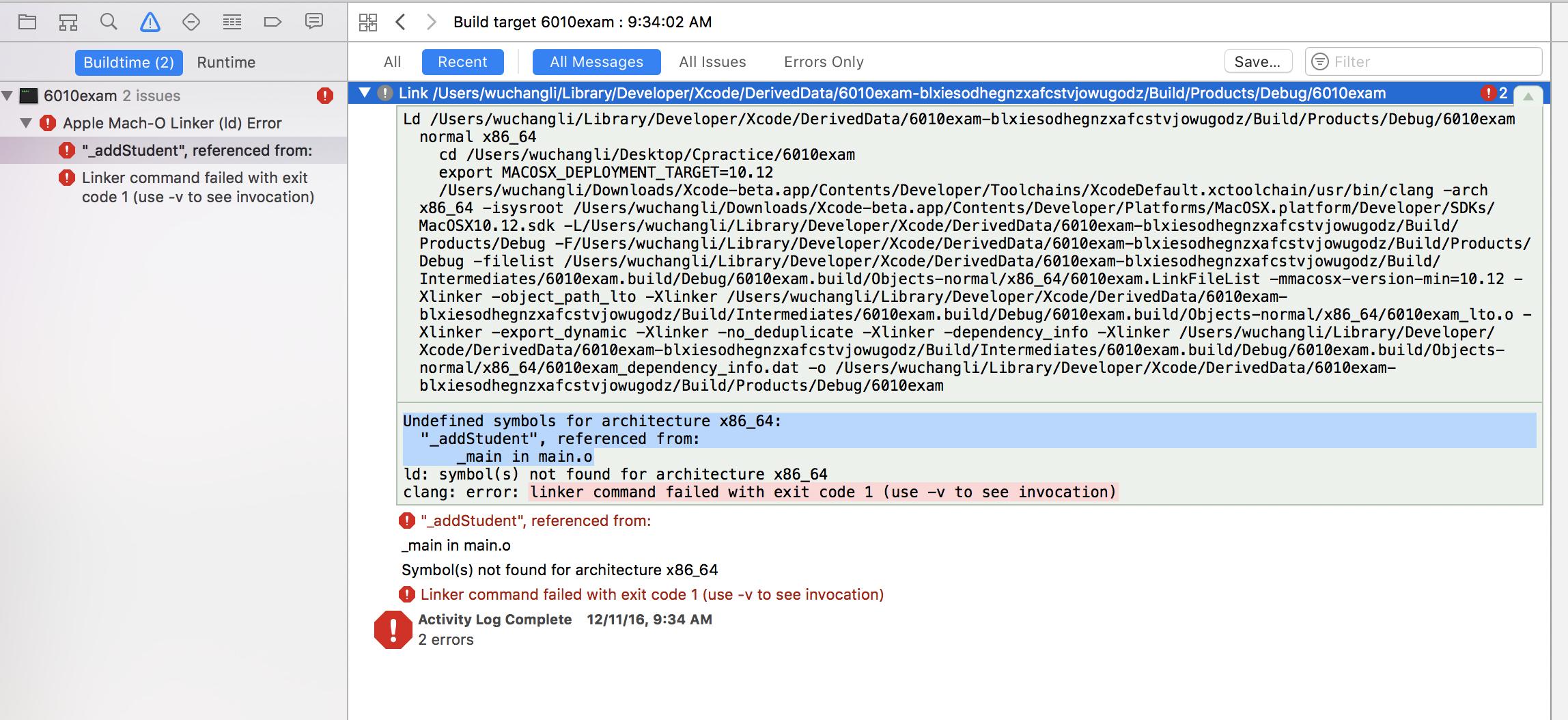Show All Issues filter
Screen dimensions: 1568x720
pos(712,61)
